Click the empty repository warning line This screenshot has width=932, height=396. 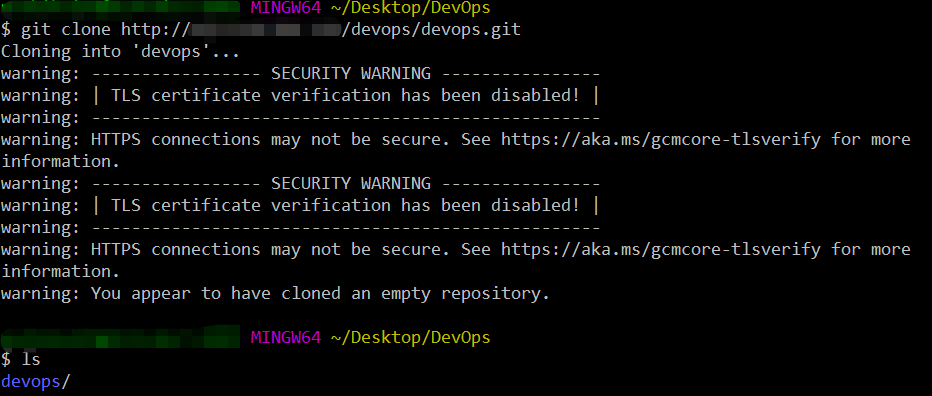(x=275, y=294)
